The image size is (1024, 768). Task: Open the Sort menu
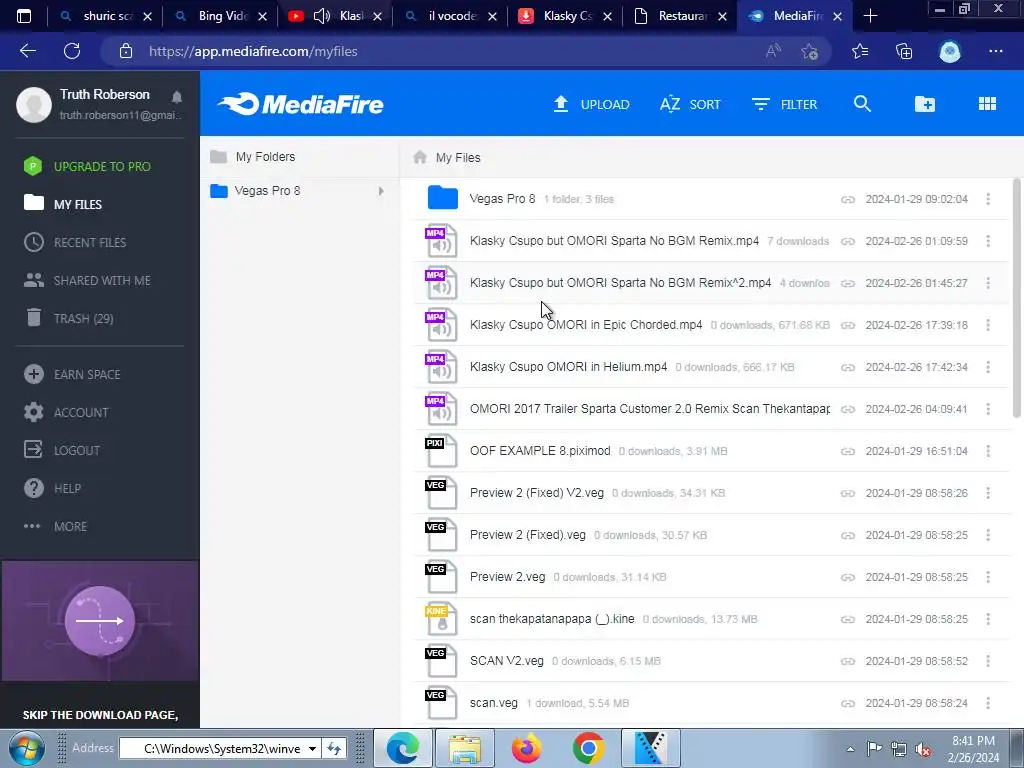[x=690, y=104]
